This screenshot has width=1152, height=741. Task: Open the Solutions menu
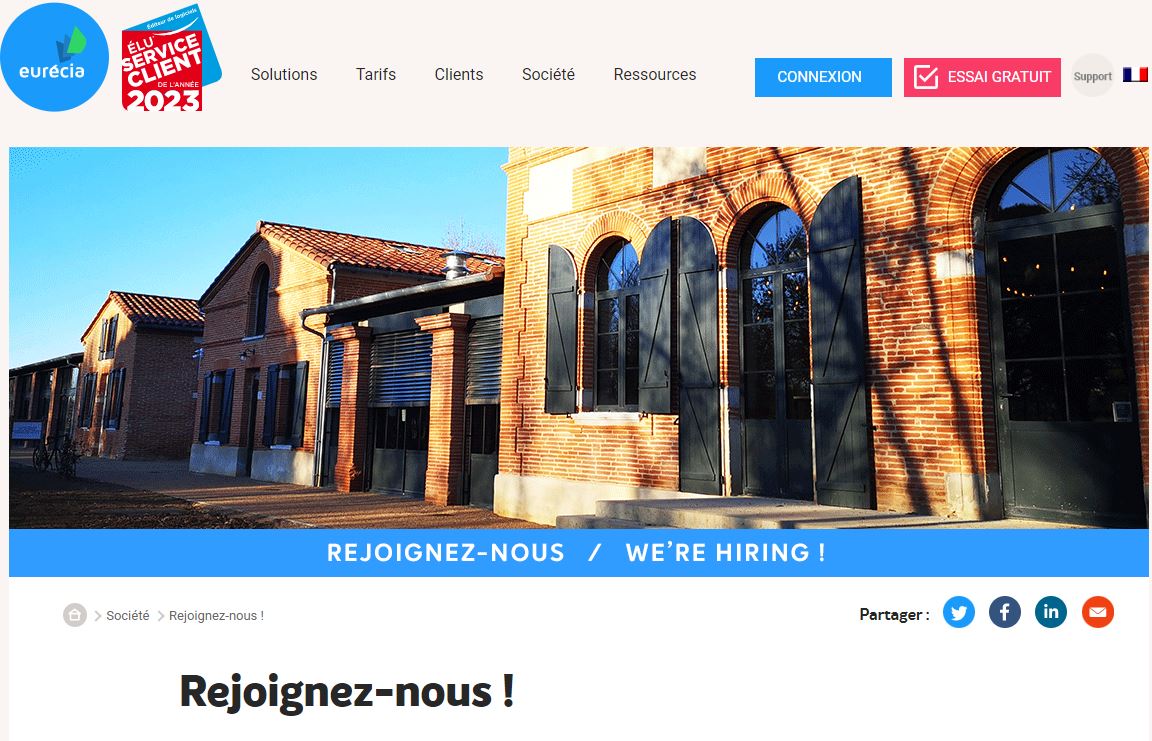pyautogui.click(x=284, y=74)
